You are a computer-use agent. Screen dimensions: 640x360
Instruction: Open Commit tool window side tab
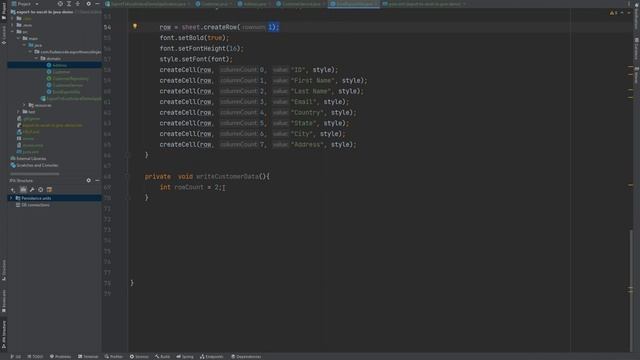[4, 35]
